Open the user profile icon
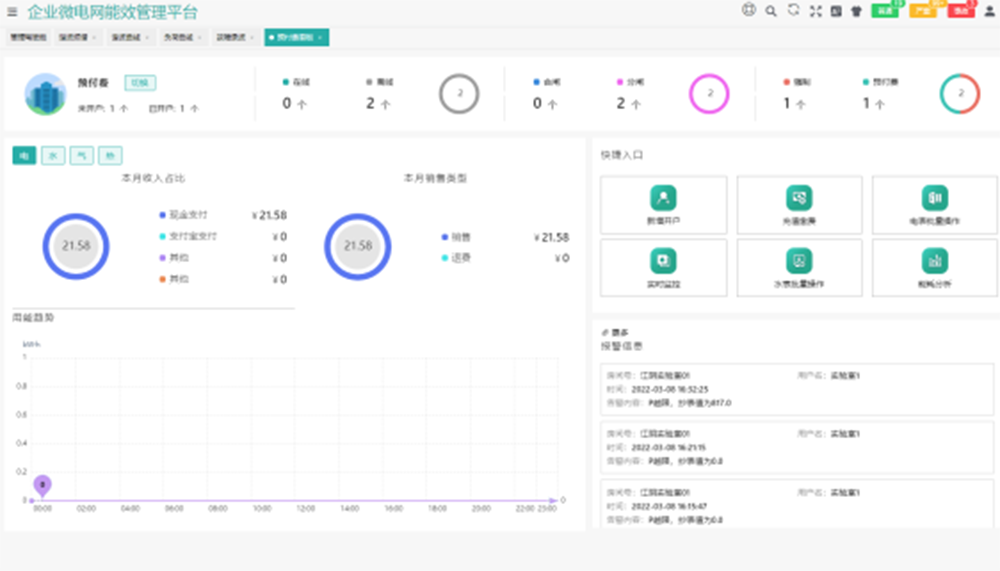This screenshot has height=571, width=1000. 989,12
